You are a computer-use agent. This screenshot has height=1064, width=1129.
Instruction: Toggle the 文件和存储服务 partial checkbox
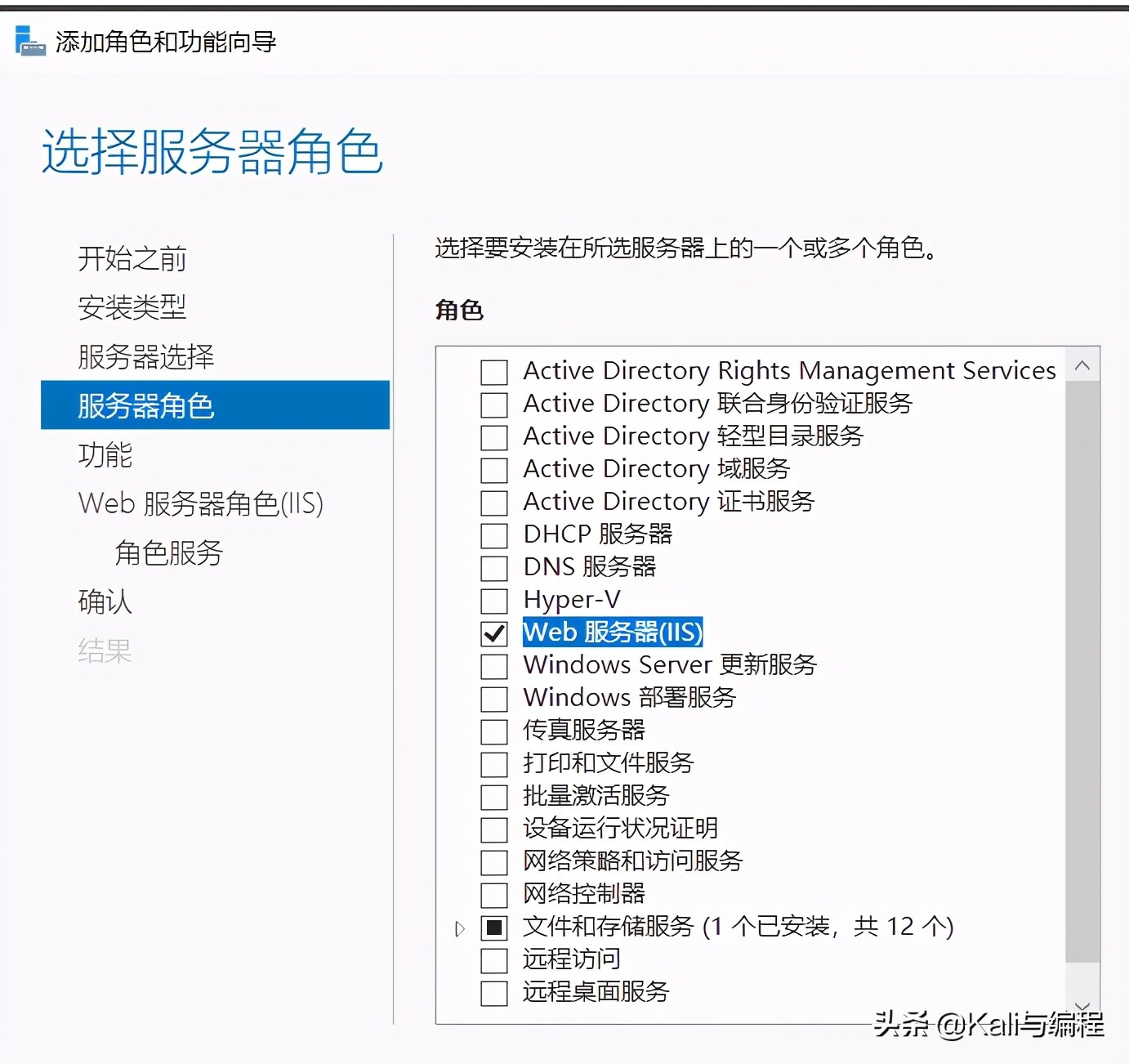tap(494, 928)
